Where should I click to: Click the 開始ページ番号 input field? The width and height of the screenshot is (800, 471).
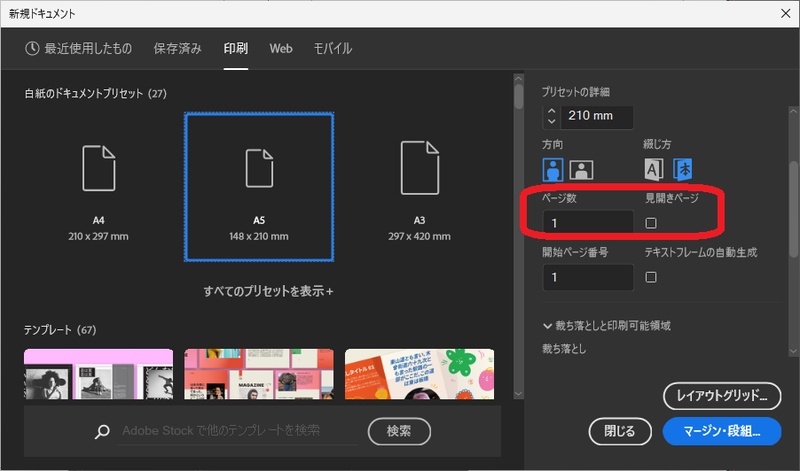(588, 277)
